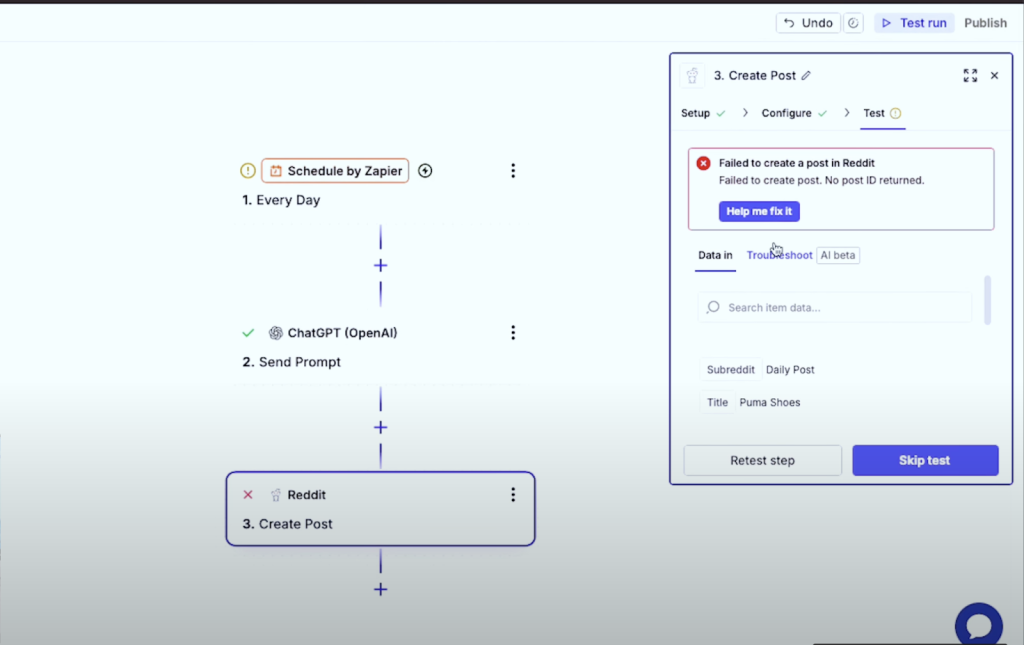This screenshot has height=645, width=1024.
Task: Click 'Help me fix it' button
Action: [759, 212]
